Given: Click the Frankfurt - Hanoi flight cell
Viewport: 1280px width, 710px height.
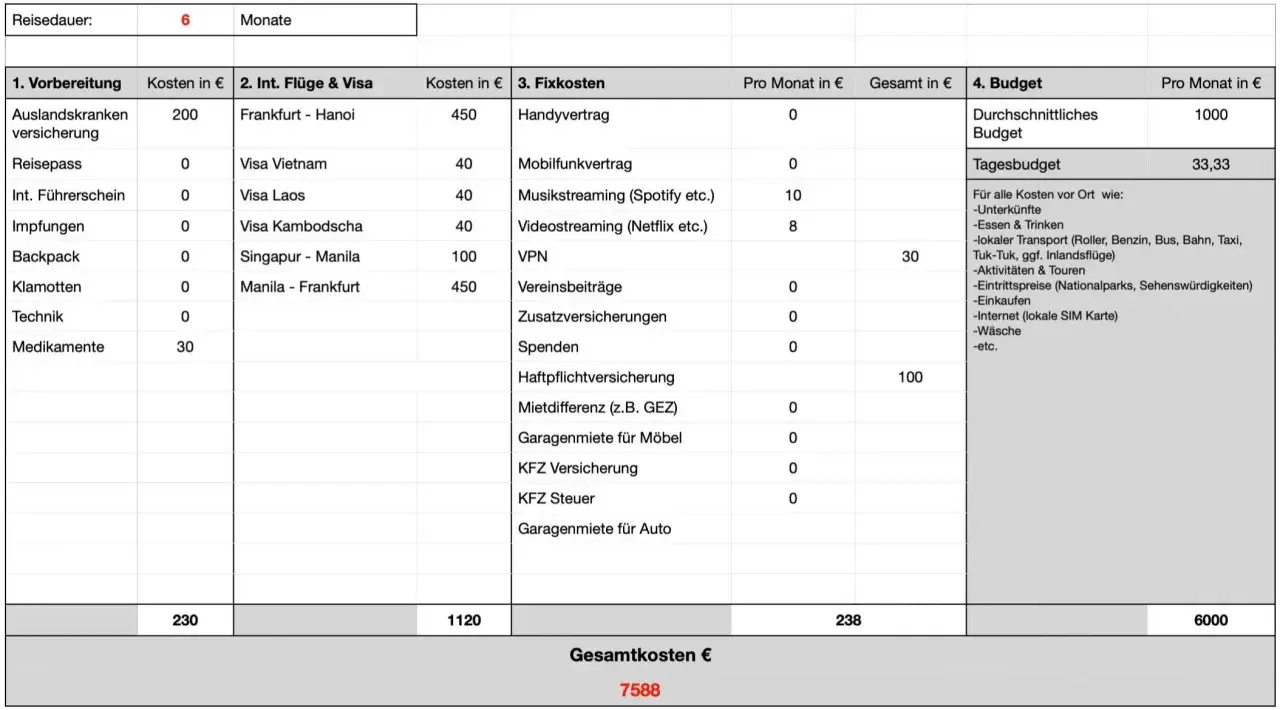Looking at the screenshot, I should (325, 123).
